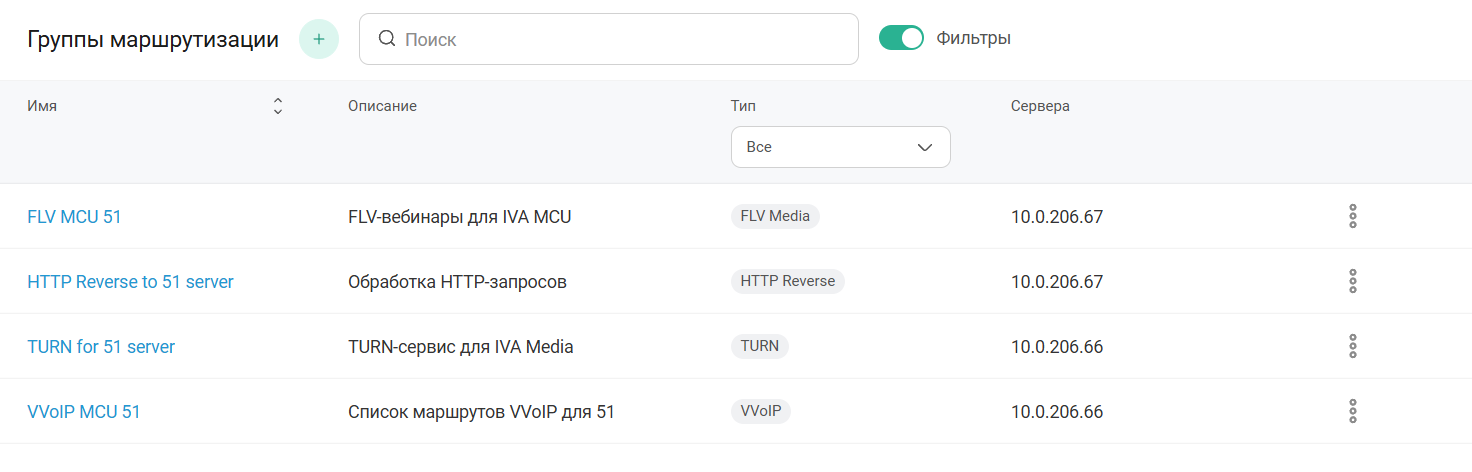Click the Сервера column header
The height and width of the screenshot is (472, 1472).
[1040, 106]
